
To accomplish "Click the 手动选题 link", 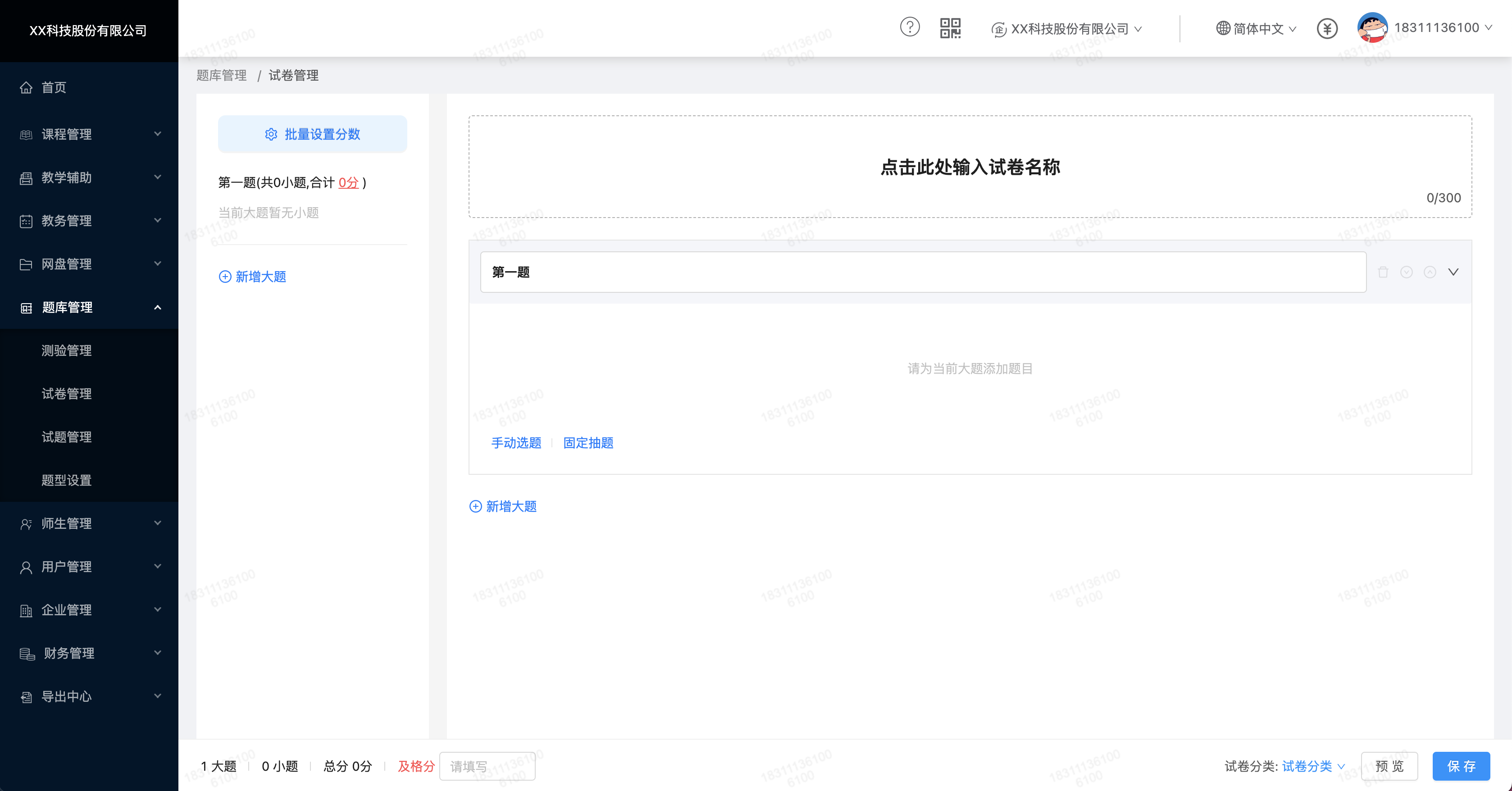I will [x=516, y=443].
